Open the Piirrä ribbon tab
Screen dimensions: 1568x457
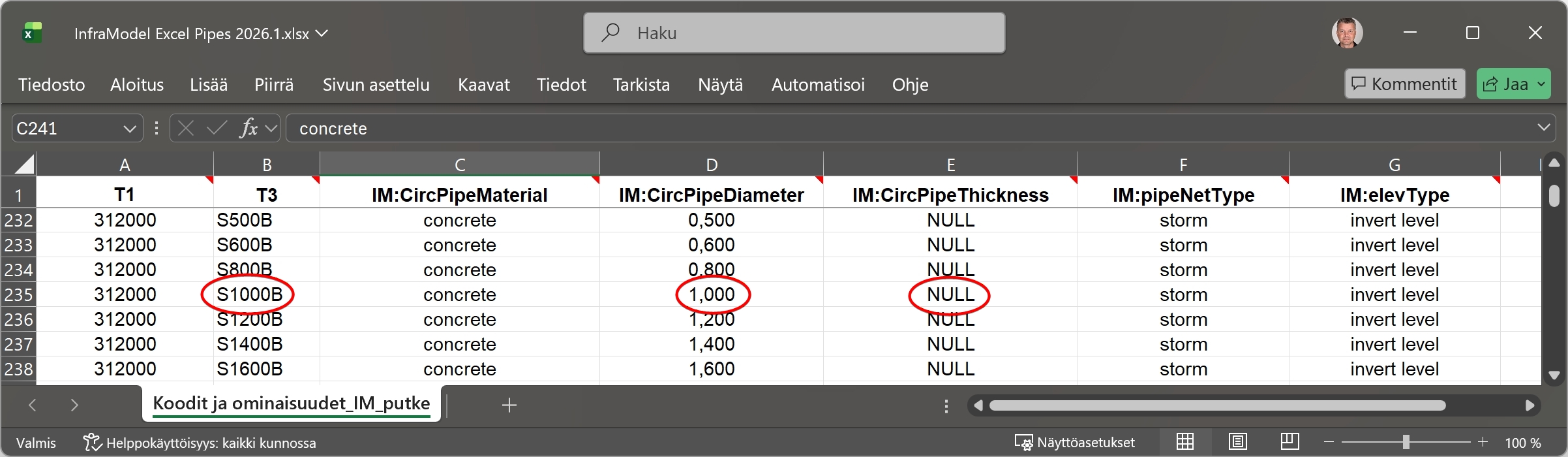pyautogui.click(x=274, y=85)
